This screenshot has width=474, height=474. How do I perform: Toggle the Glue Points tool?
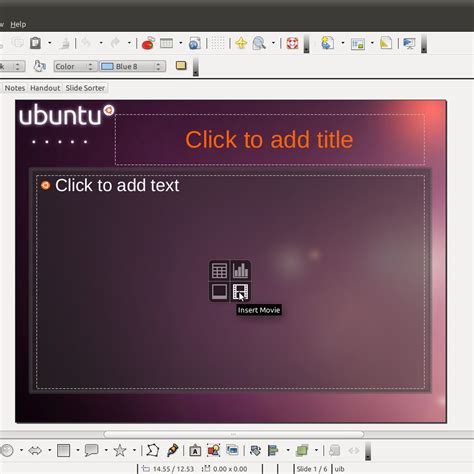172,451
